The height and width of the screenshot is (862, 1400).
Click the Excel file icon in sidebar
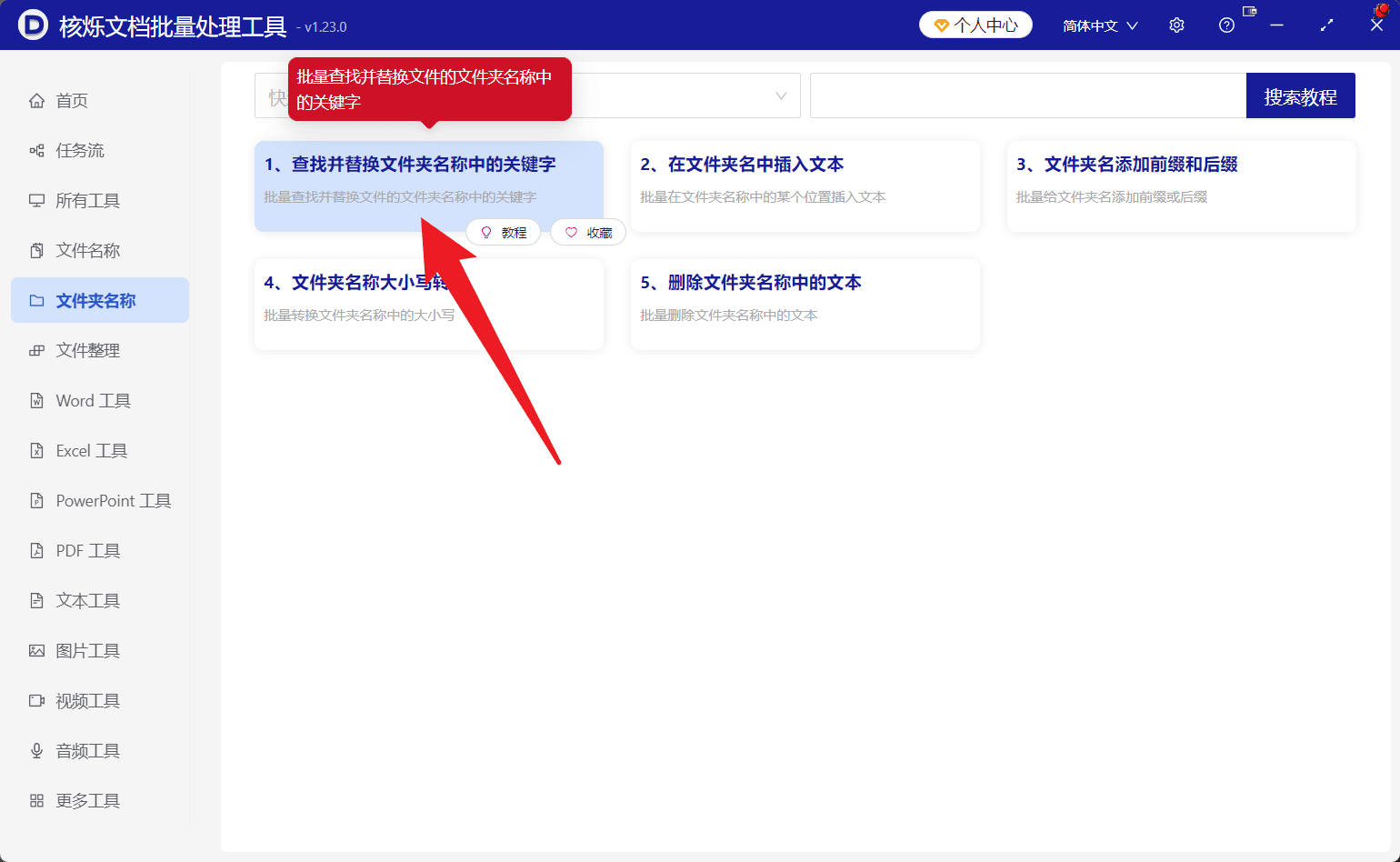(36, 450)
